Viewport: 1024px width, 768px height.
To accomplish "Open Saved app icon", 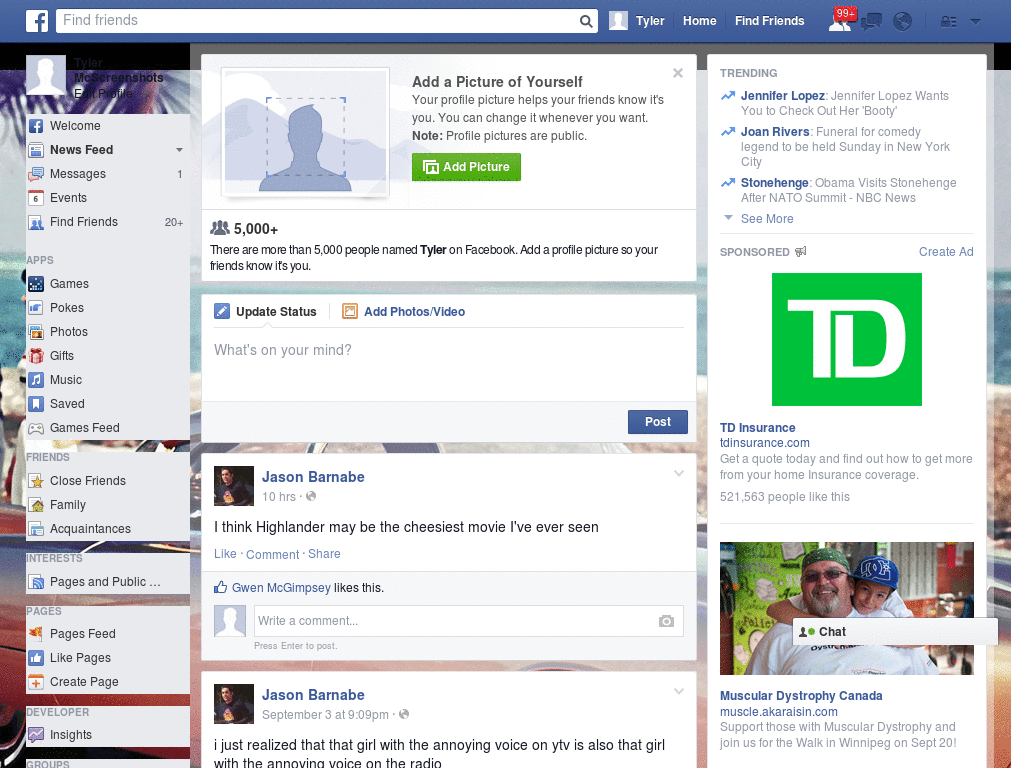I will [36, 404].
